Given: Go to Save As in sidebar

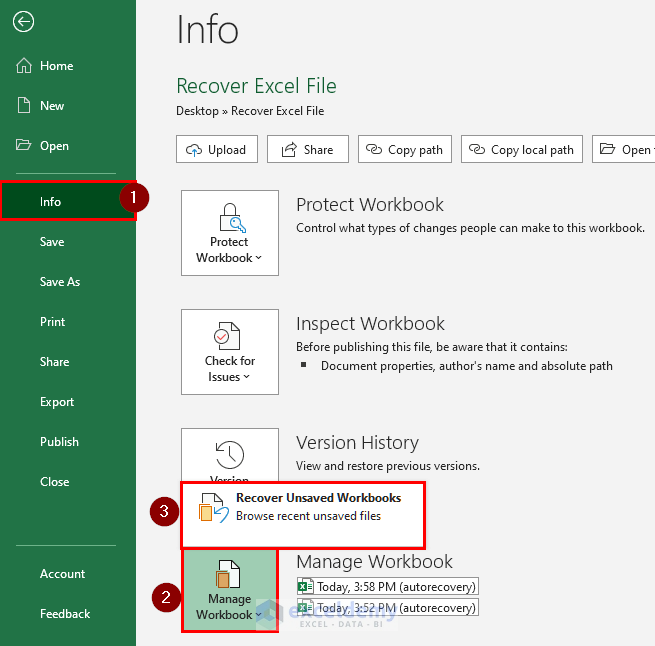Looking at the screenshot, I should (60, 282).
